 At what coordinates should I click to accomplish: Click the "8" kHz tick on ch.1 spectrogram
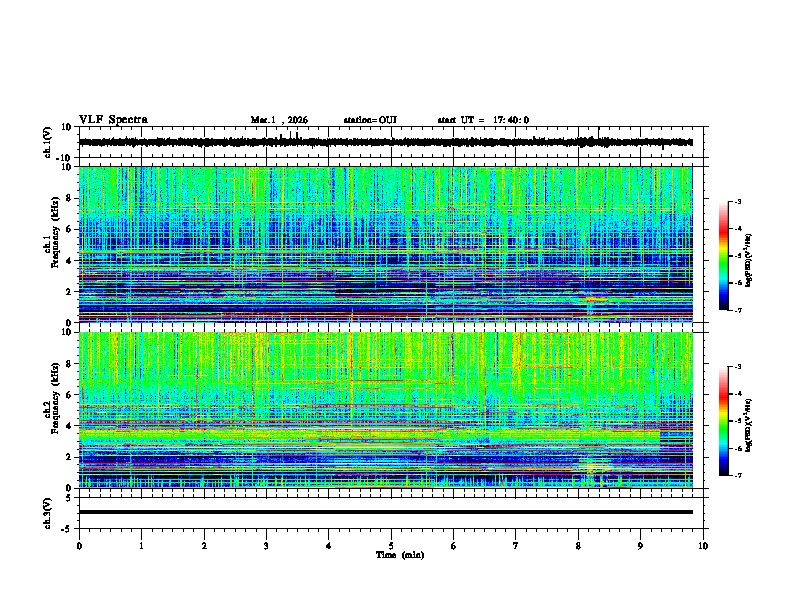click(x=70, y=198)
